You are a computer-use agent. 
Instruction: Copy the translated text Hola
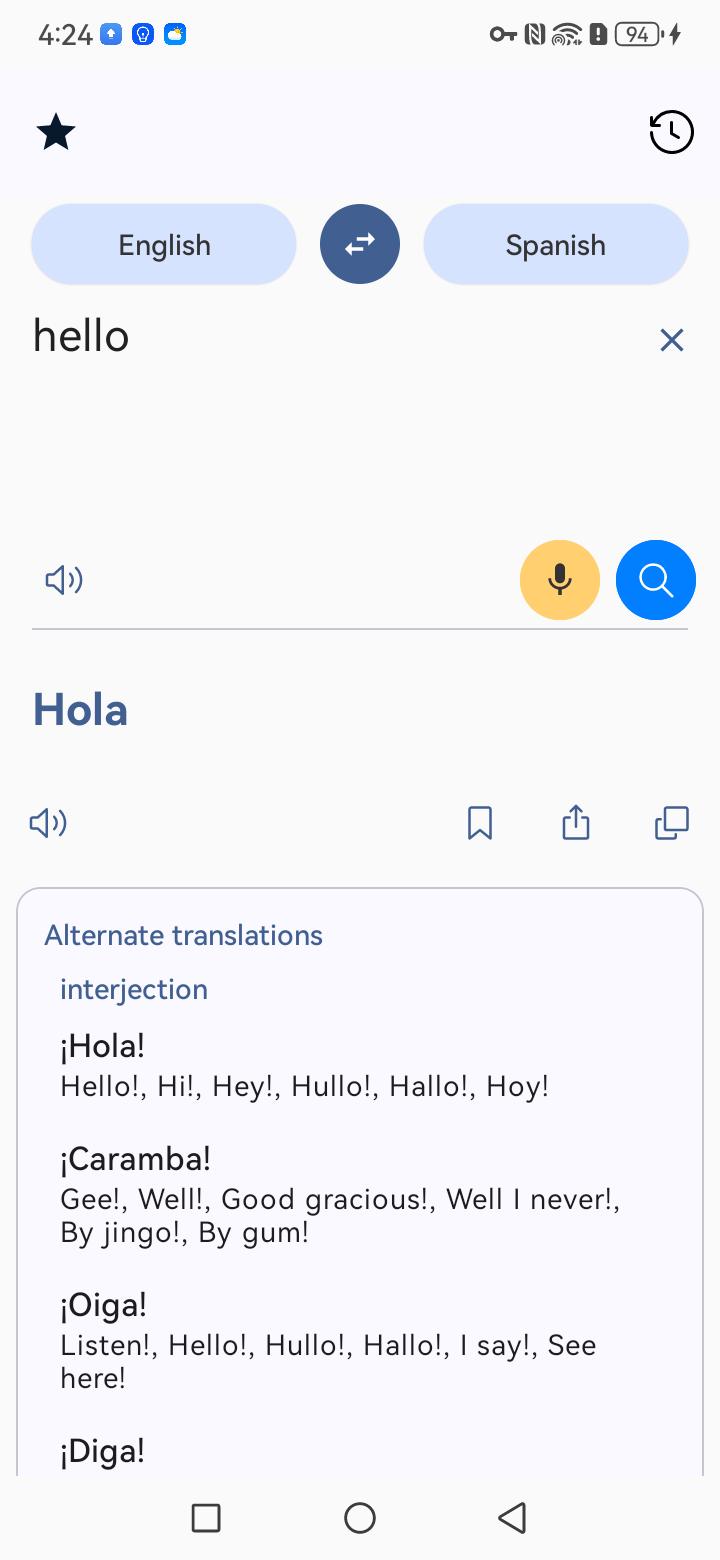672,823
